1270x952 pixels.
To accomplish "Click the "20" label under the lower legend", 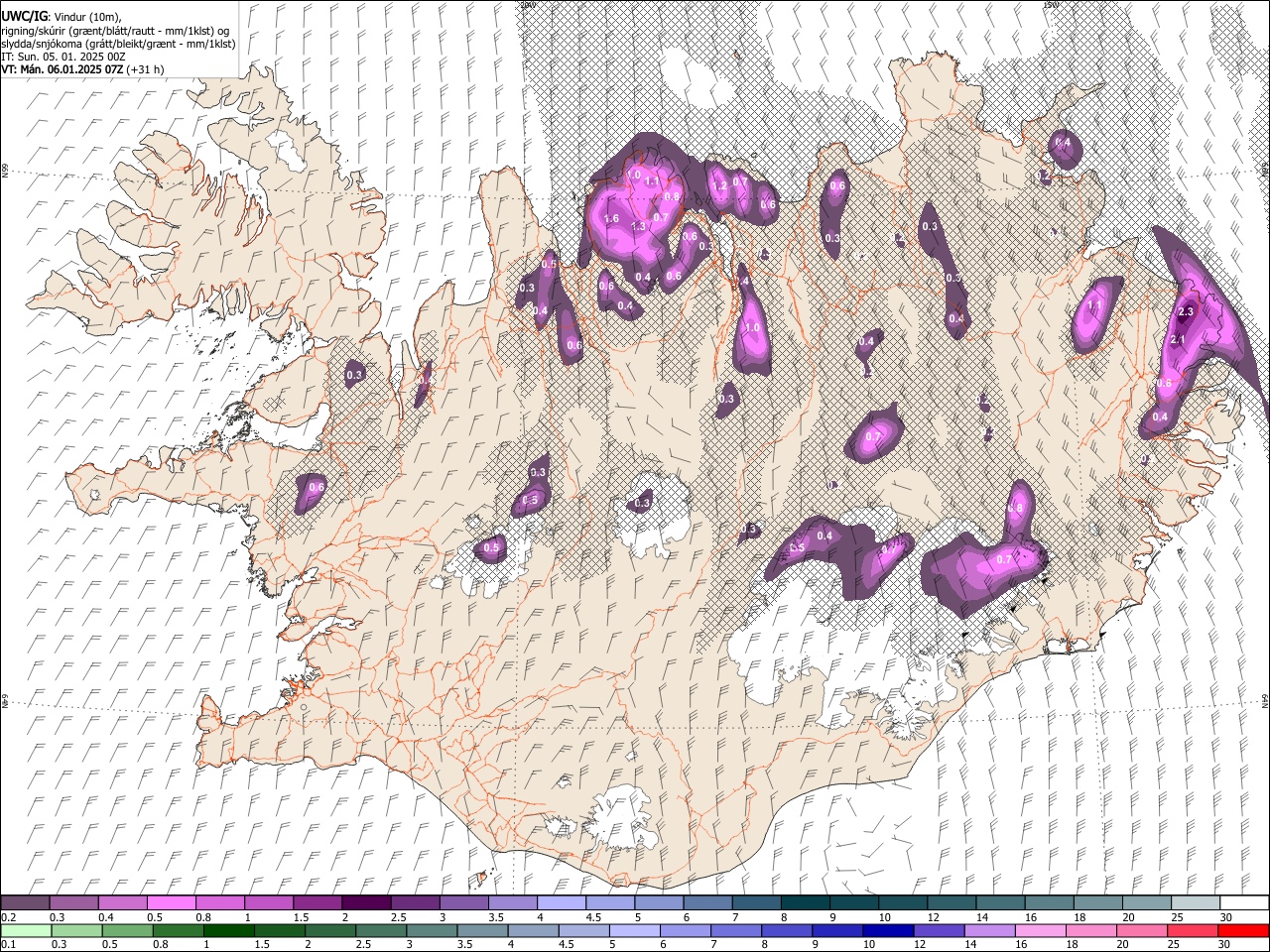I will click(x=1122, y=944).
